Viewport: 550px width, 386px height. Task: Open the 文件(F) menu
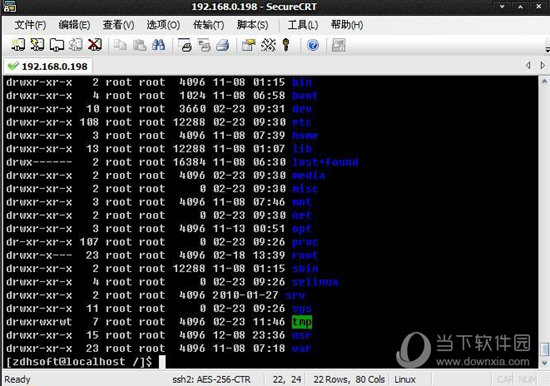[x=30, y=25]
